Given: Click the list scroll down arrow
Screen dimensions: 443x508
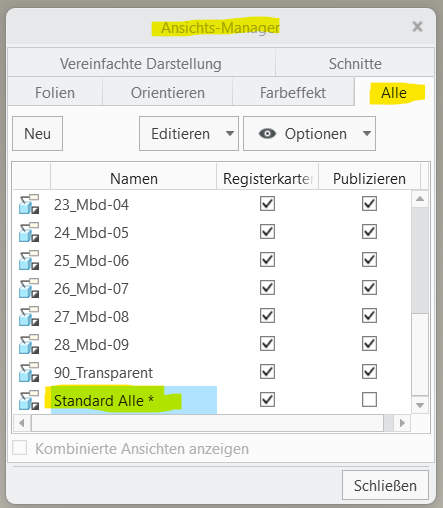Looking at the screenshot, I should pyautogui.click(x=420, y=405).
